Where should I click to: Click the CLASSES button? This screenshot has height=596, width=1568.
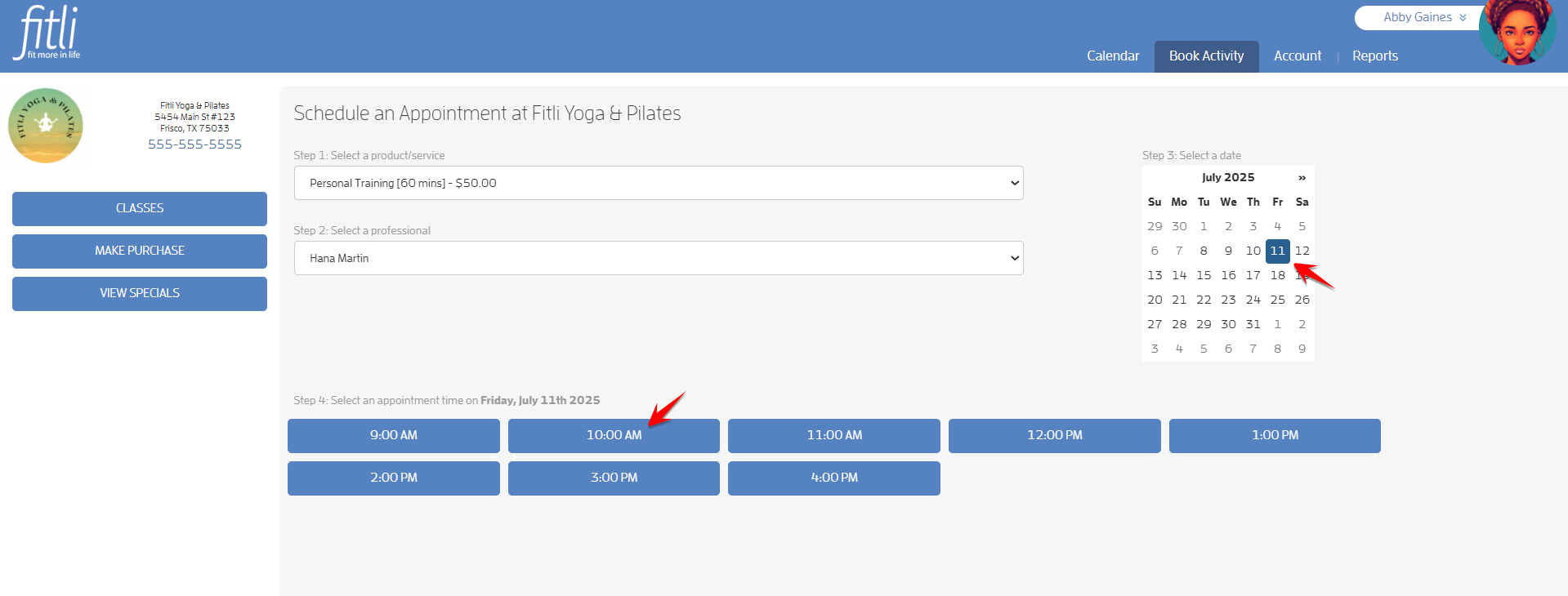pos(140,208)
